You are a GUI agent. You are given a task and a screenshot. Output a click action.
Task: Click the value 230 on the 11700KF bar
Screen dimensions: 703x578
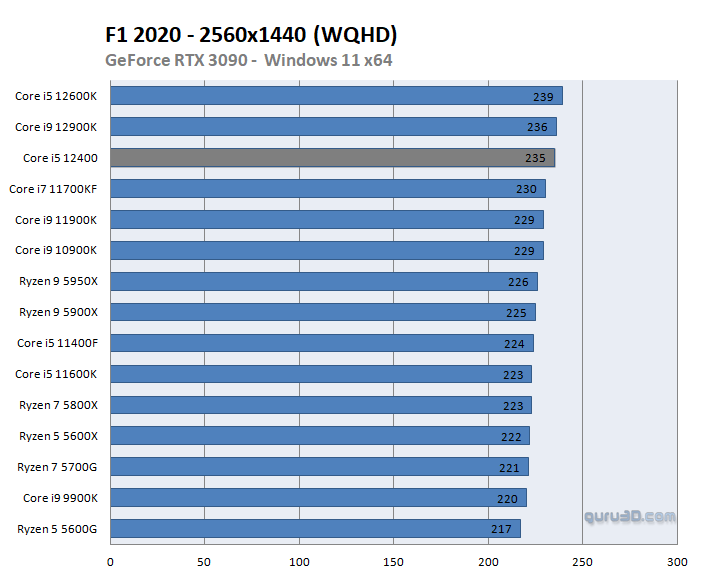pos(526,189)
